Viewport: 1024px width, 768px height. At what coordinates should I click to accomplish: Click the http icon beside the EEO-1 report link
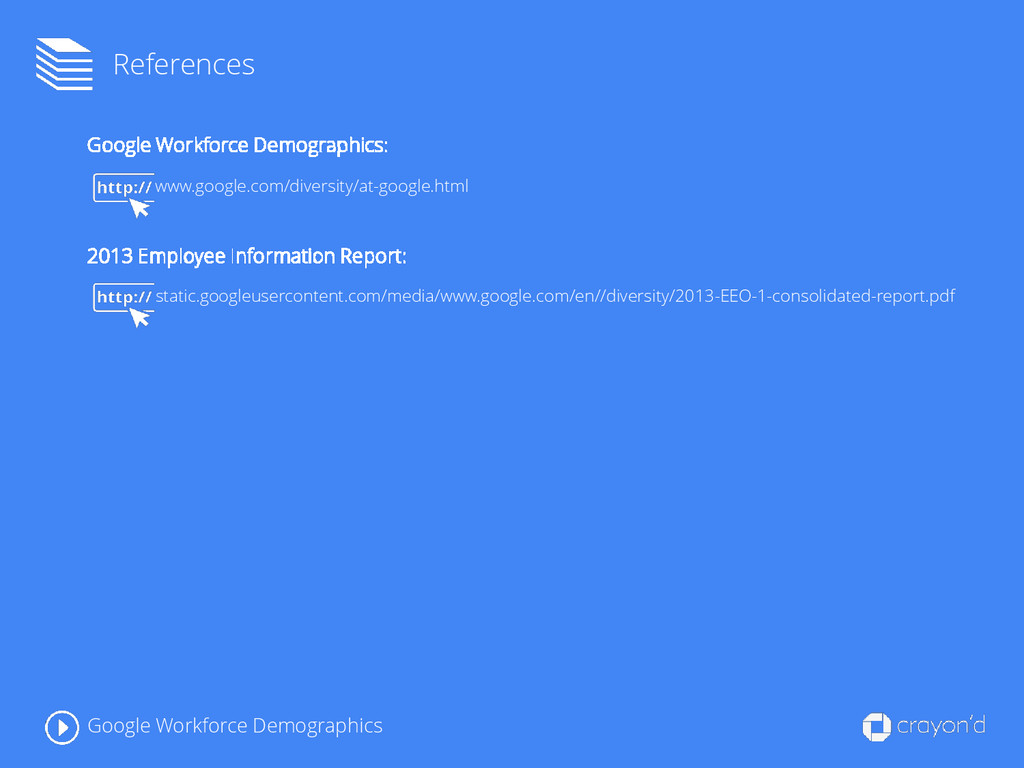[x=124, y=305]
